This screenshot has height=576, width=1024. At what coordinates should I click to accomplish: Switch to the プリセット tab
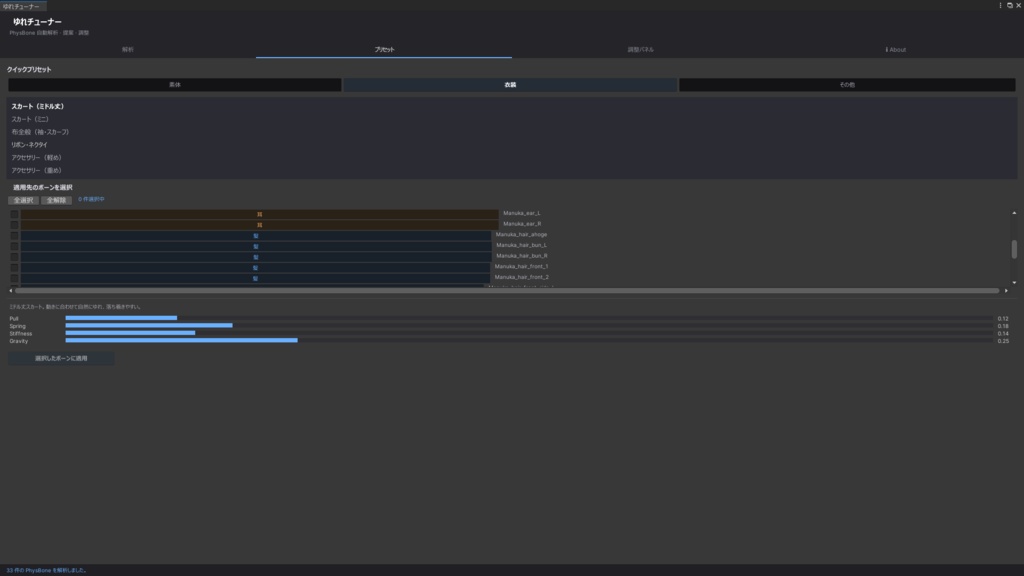pos(384,50)
